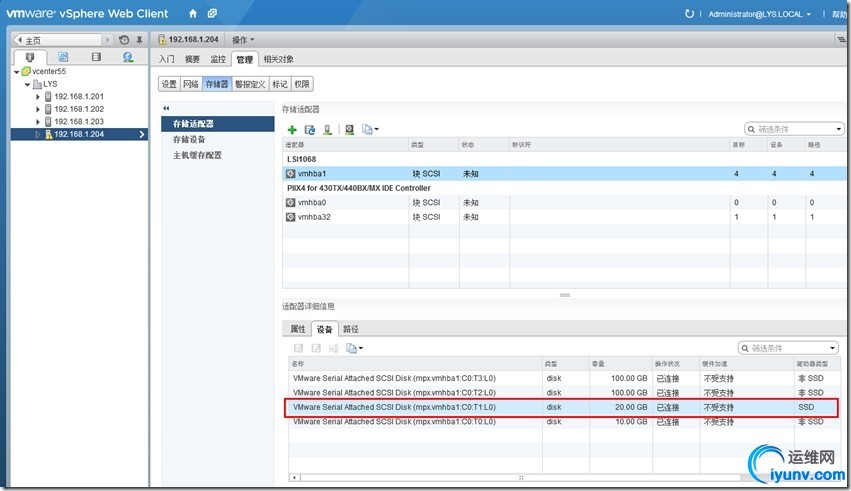This screenshot has height=491, width=851.
Task: Expand host 192.168.1.203
Action: (38, 122)
